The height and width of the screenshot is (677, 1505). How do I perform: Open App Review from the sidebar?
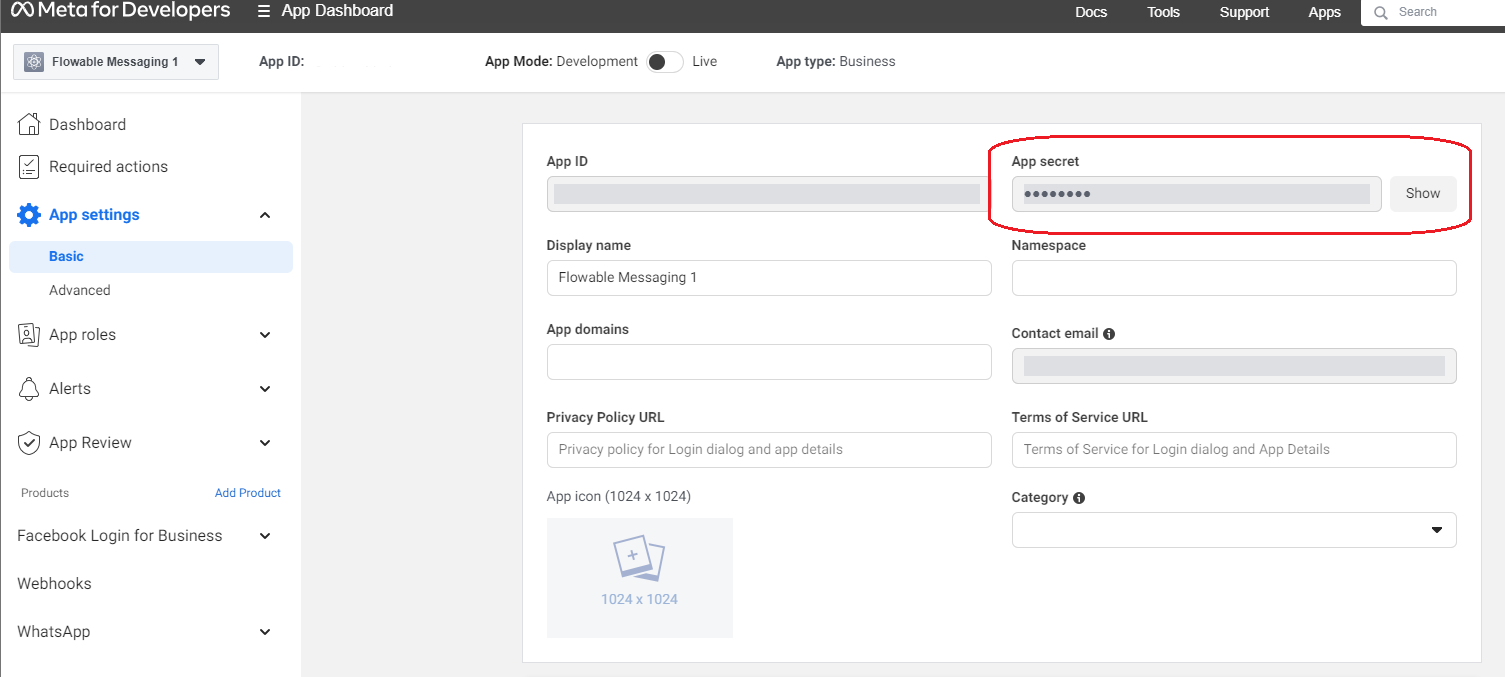click(x=89, y=442)
